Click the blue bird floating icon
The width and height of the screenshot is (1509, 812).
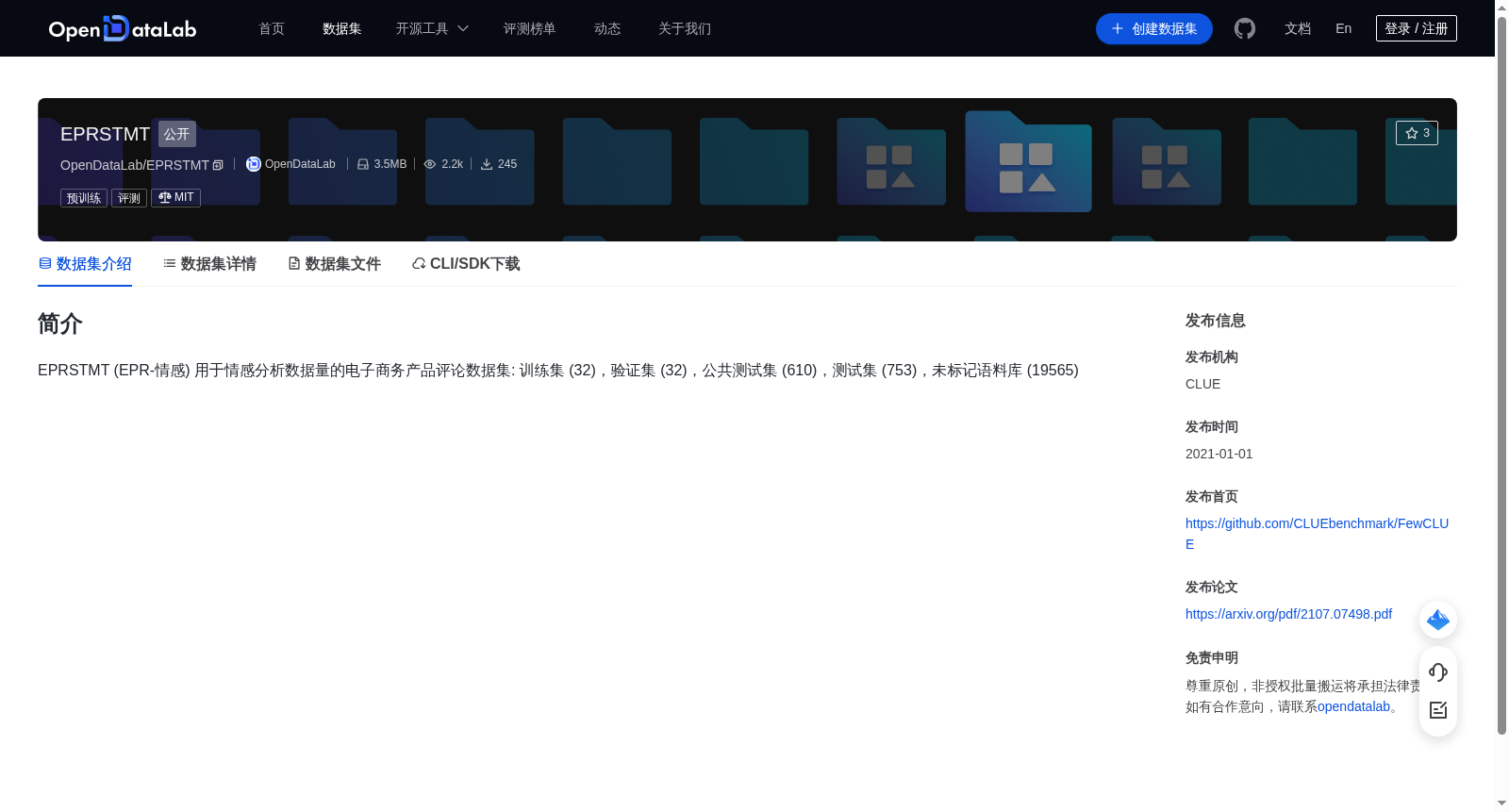(1438, 620)
